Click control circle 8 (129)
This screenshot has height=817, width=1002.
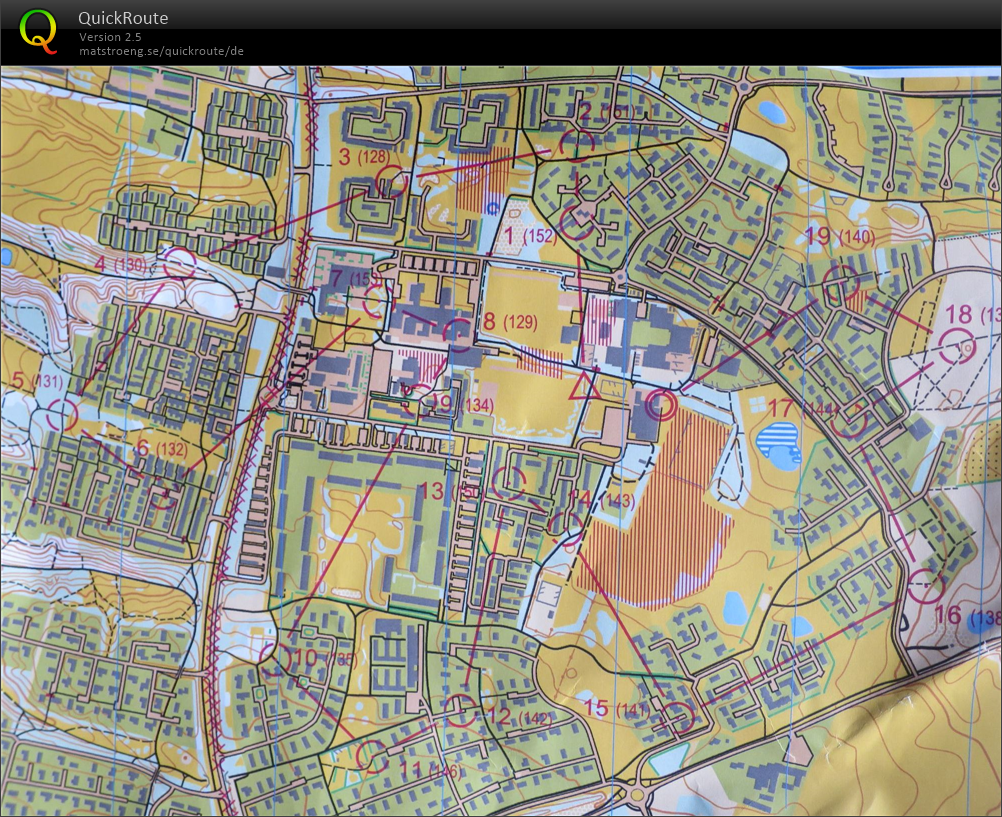point(458,331)
